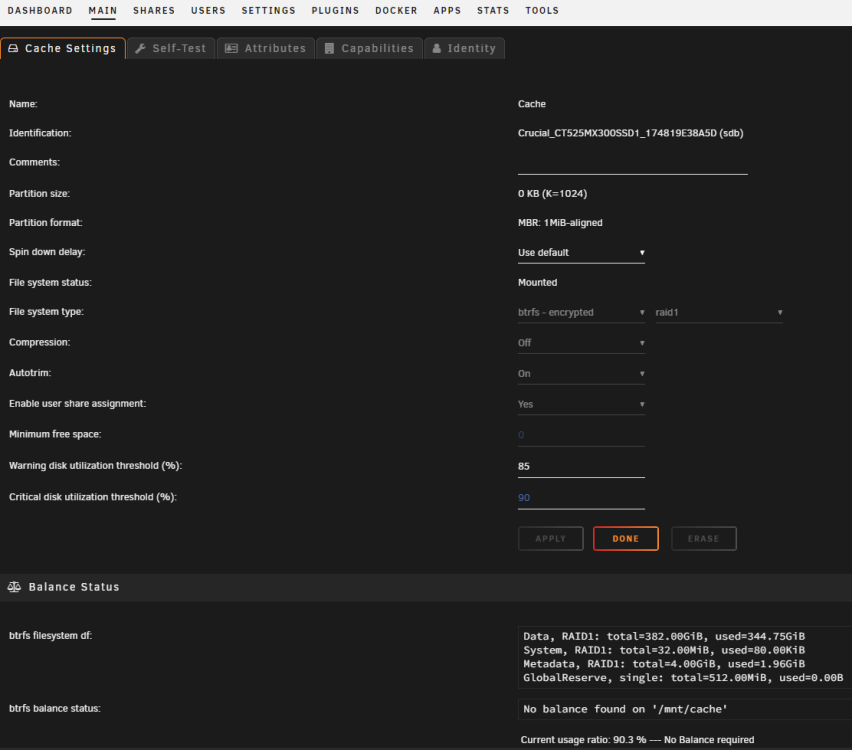Open the Spin down delay dropdown
Image resolution: width=852 pixels, height=750 pixels.
click(x=581, y=253)
